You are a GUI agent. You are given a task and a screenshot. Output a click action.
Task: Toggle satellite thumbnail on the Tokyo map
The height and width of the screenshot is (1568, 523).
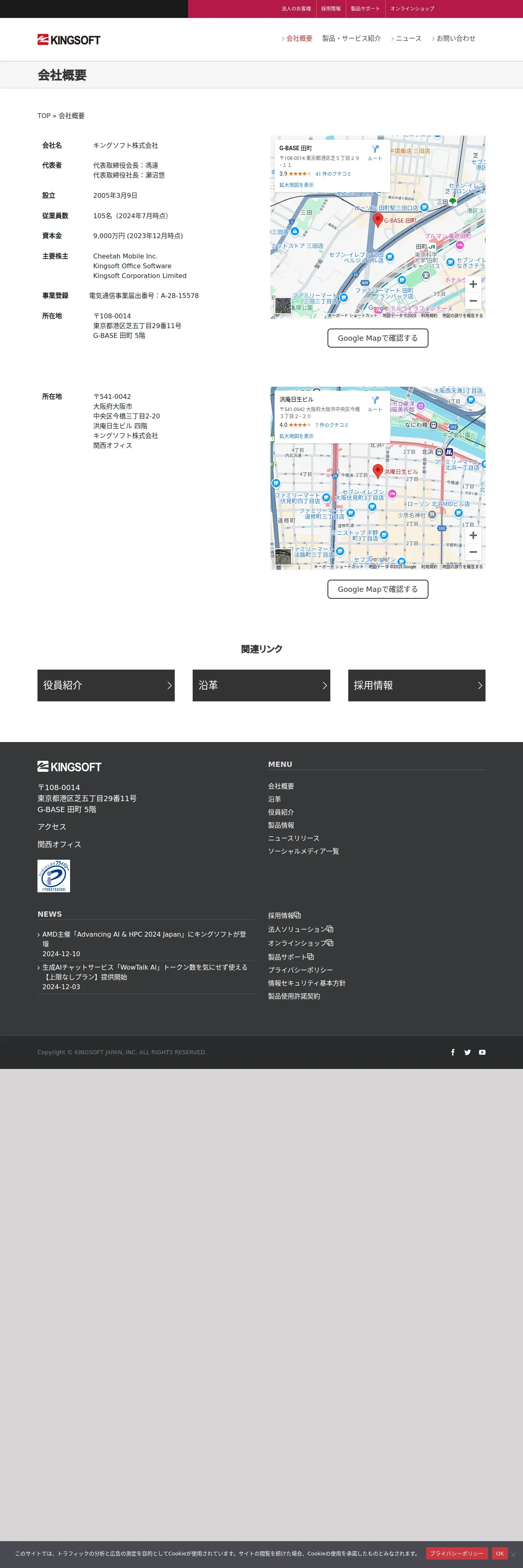(283, 306)
